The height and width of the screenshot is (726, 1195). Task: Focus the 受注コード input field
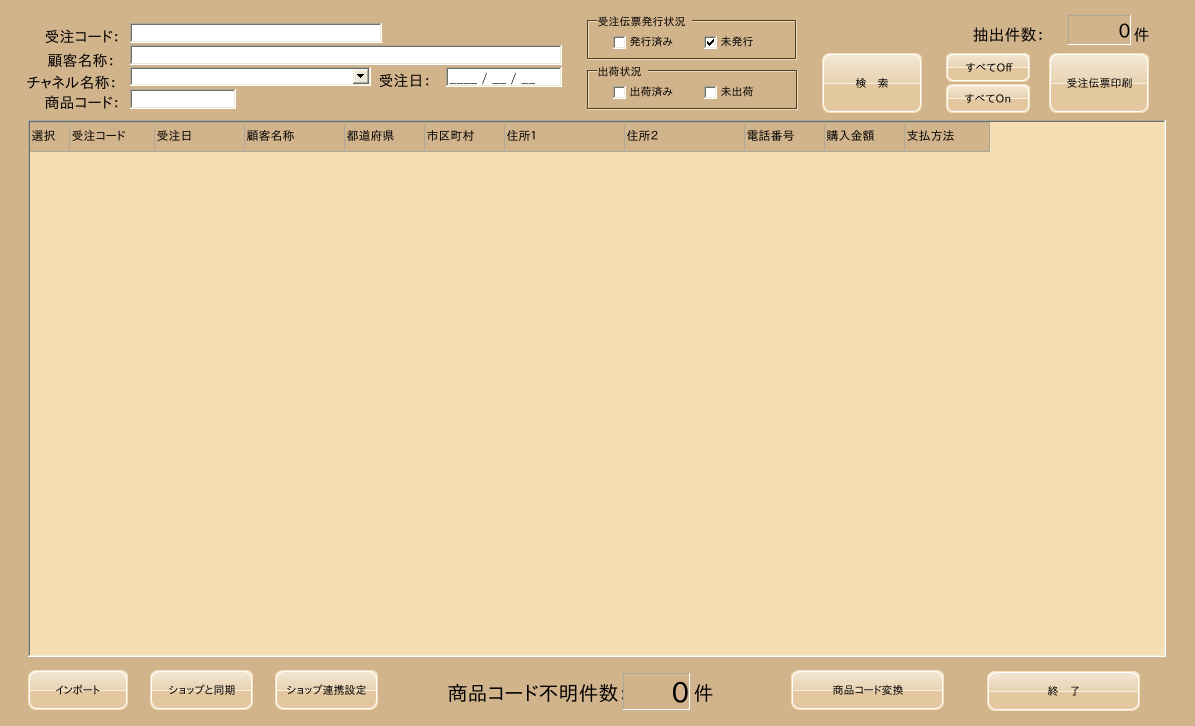(x=256, y=34)
